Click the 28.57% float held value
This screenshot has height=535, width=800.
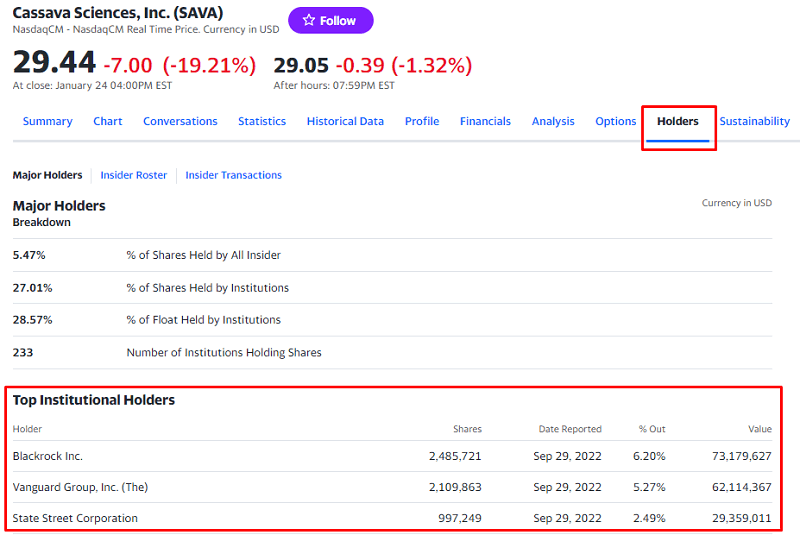33,320
